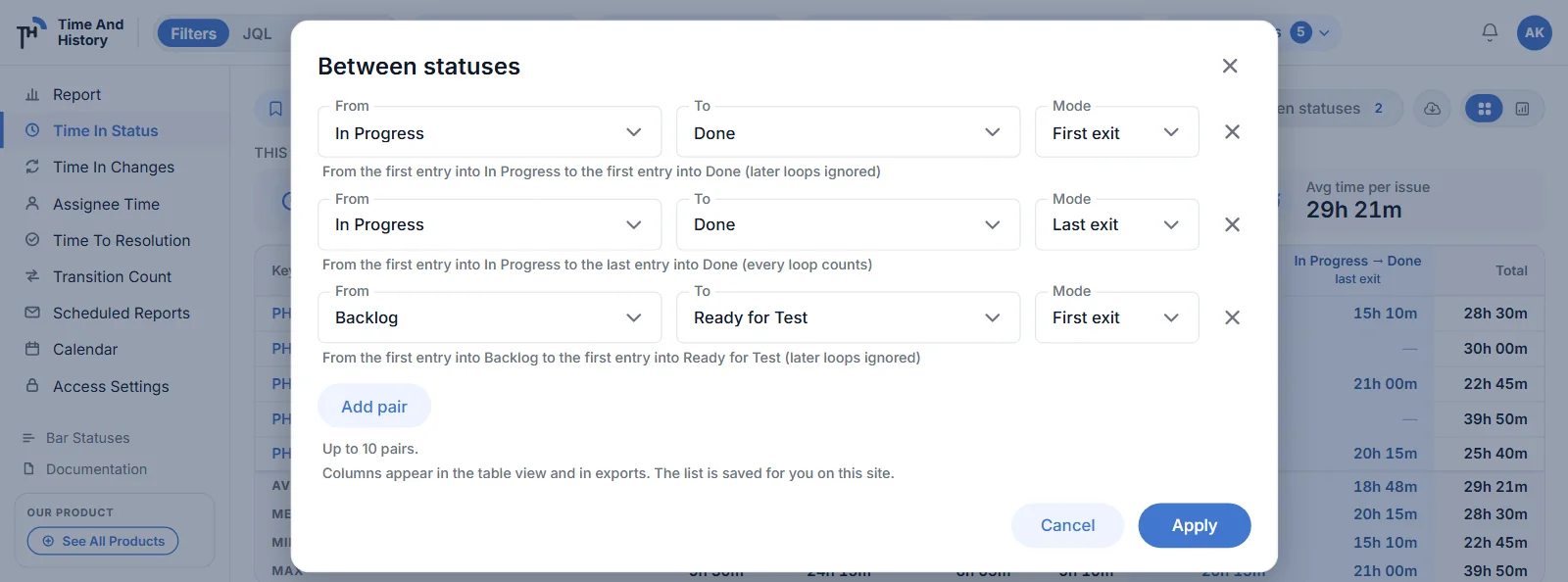
Task: Open From dropdown in First exit Done row
Action: (x=490, y=132)
